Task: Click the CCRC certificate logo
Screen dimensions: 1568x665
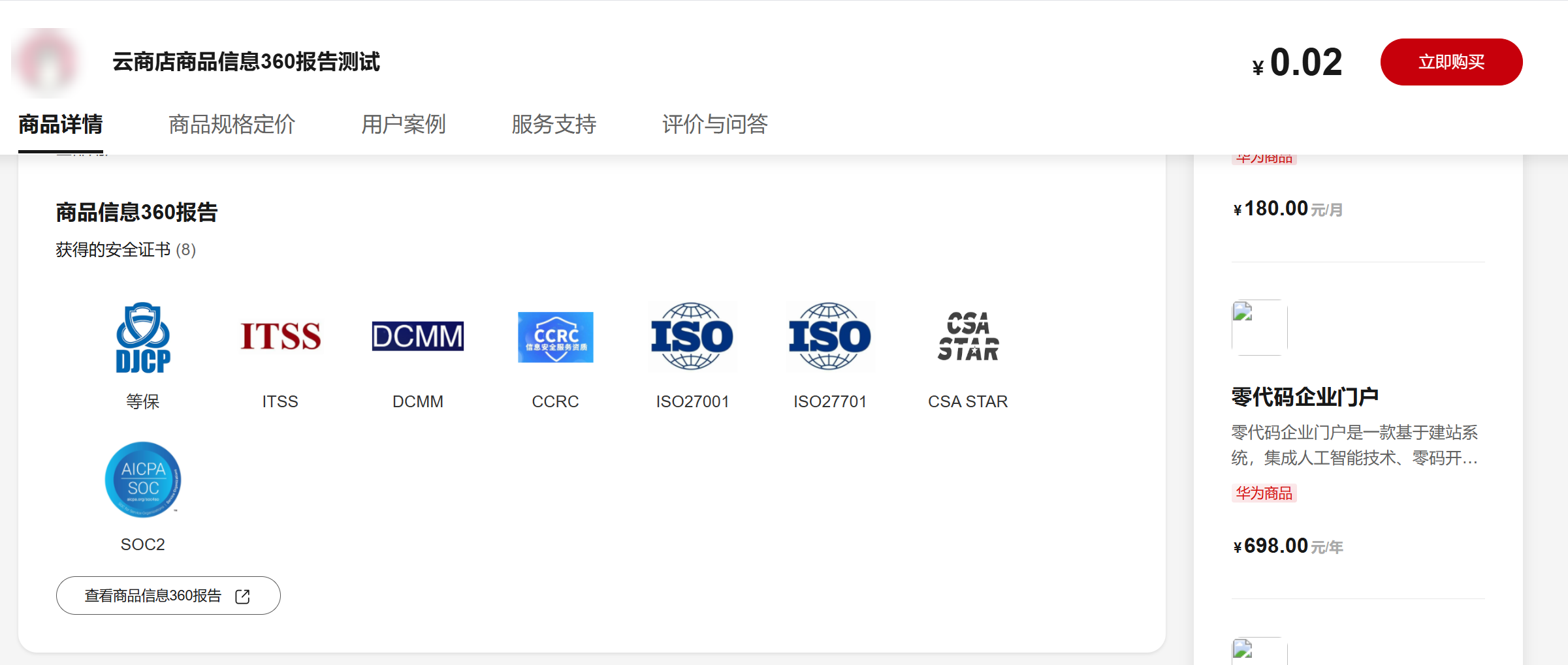Action: pyautogui.click(x=556, y=337)
